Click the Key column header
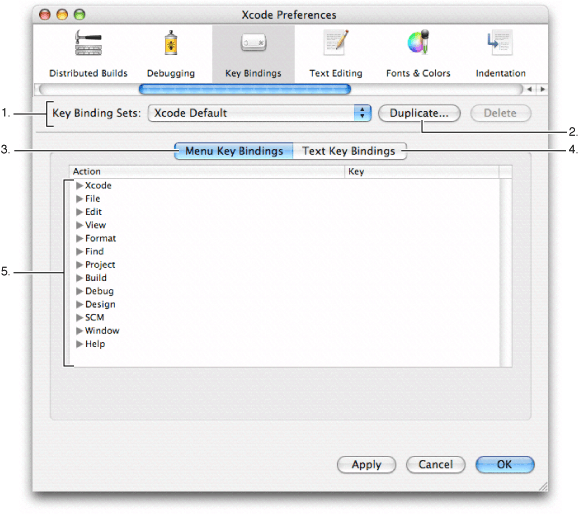 tap(421, 172)
